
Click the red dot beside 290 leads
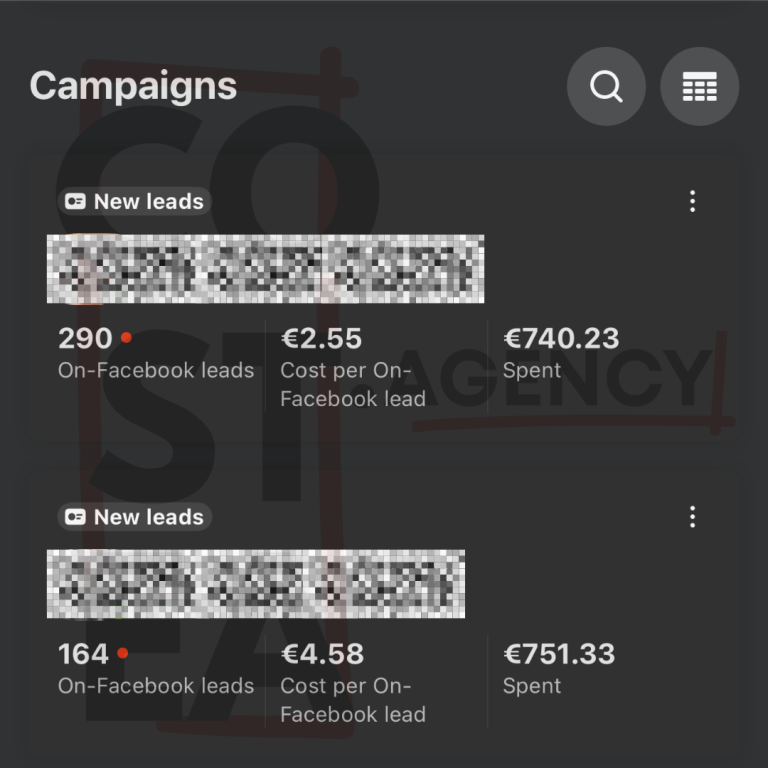[126, 338]
